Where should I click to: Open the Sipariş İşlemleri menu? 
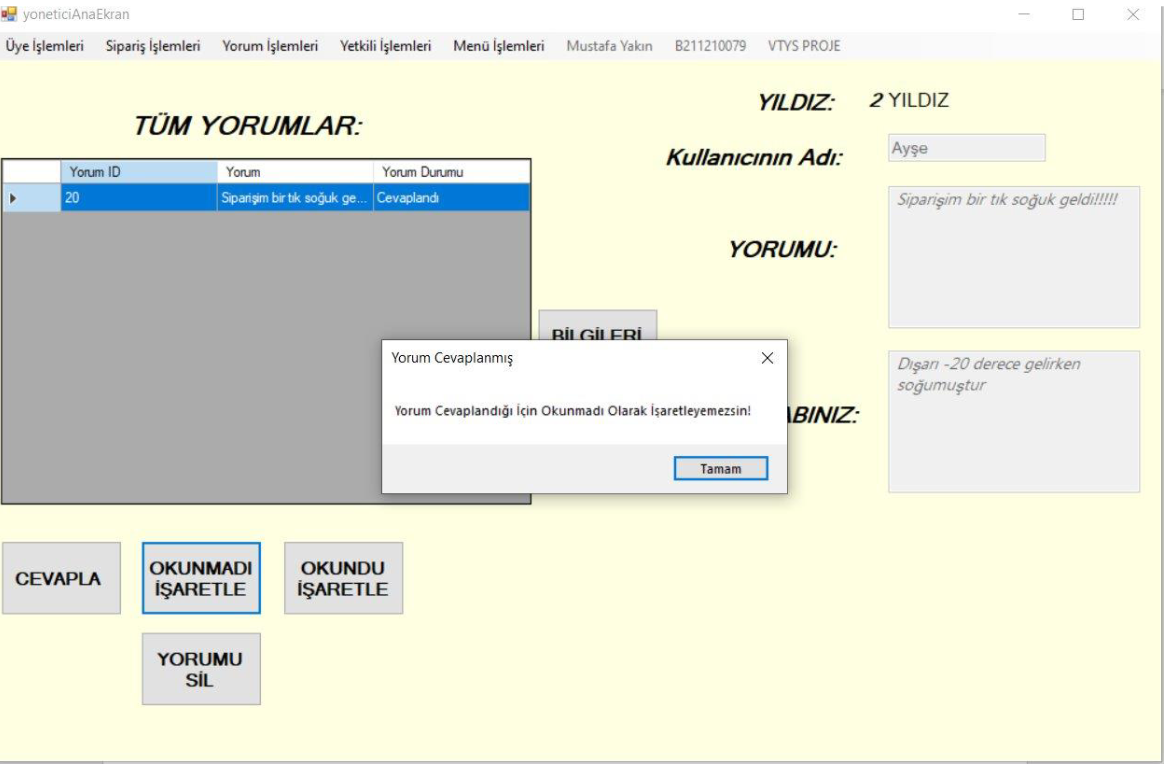(153, 46)
